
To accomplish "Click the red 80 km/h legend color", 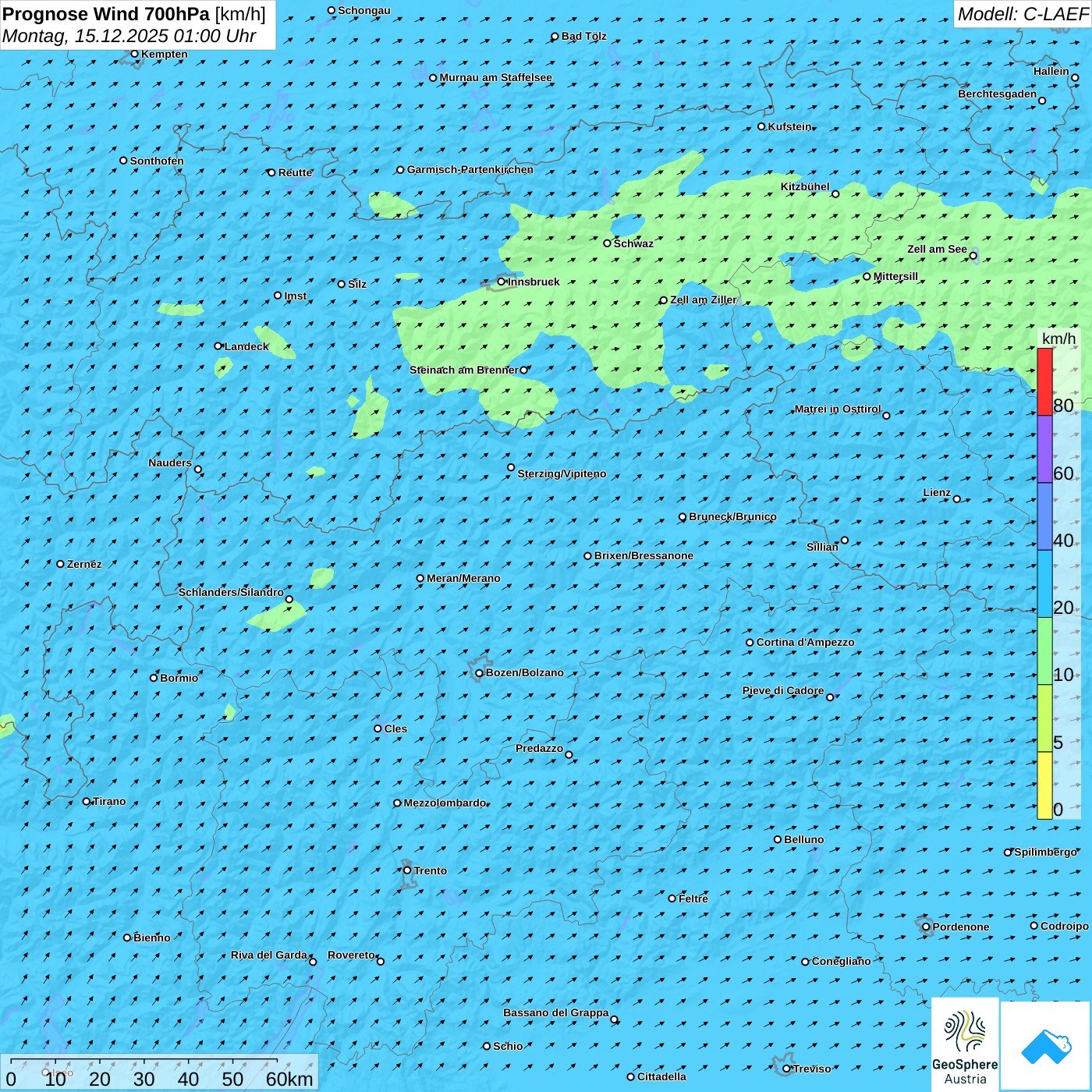I will [1044, 381].
